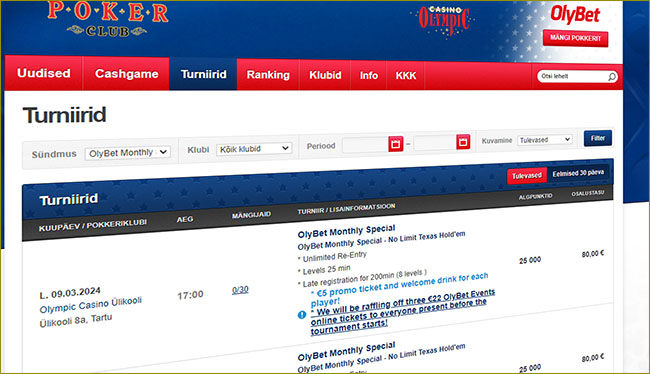Click the date L. 09.03.2024
Screen dimensions: 650x374
(70, 293)
